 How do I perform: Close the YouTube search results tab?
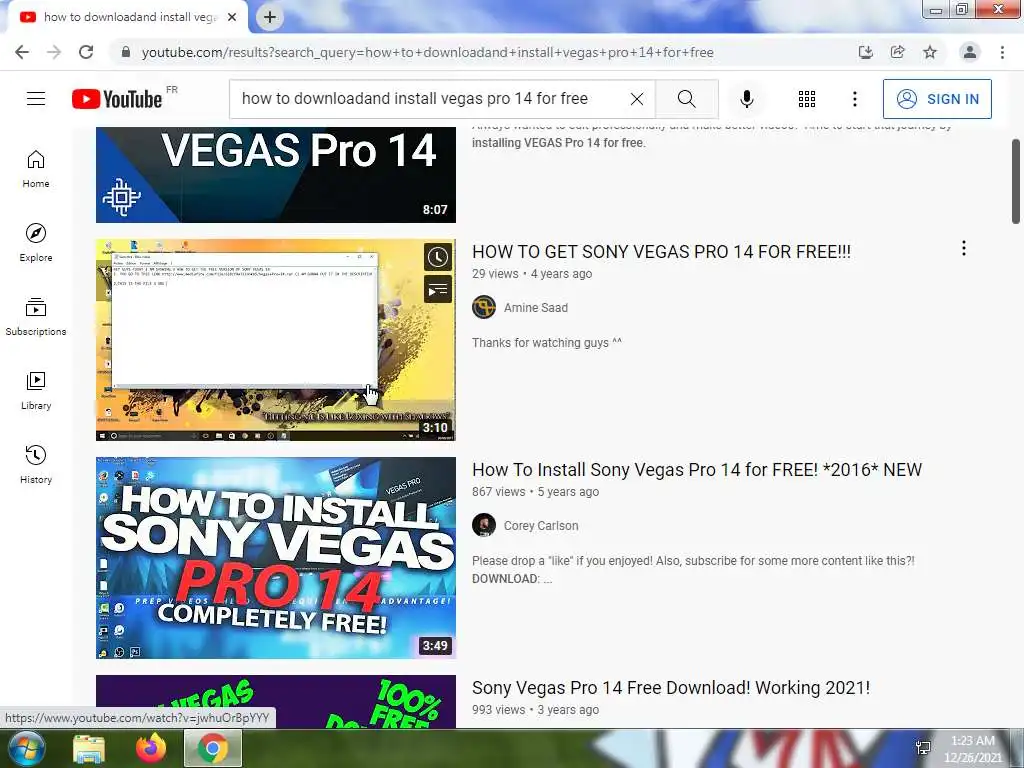click(x=232, y=17)
